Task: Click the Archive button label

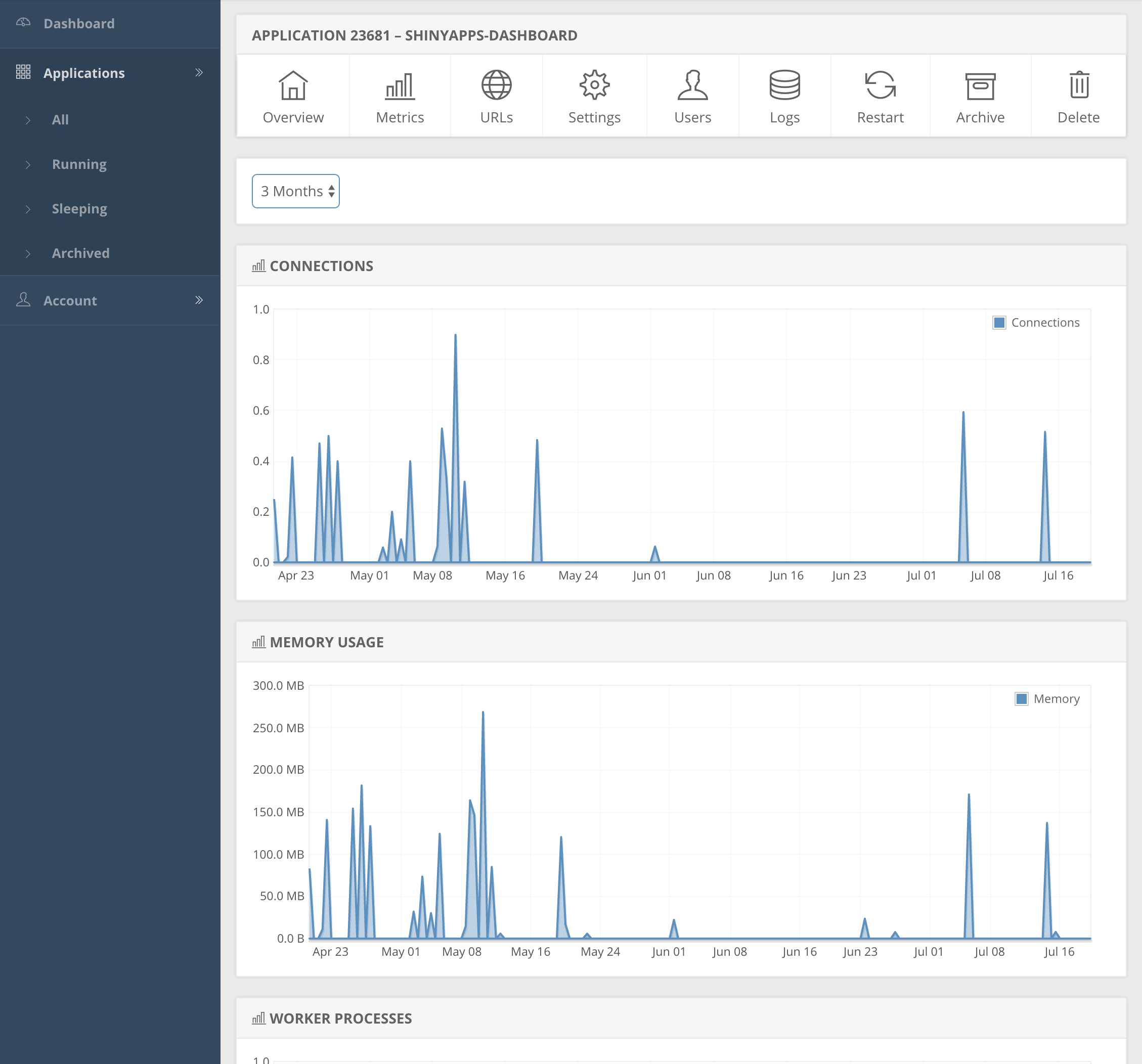Action: pos(980,117)
